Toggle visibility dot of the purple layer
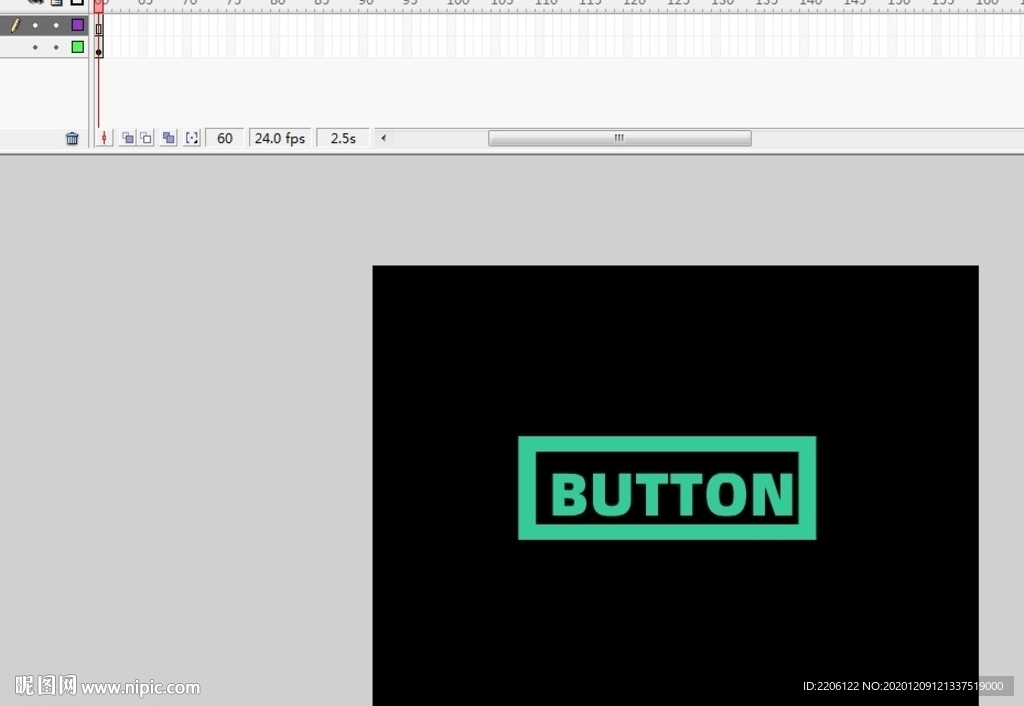Viewport: 1024px width, 706px height. [35, 25]
